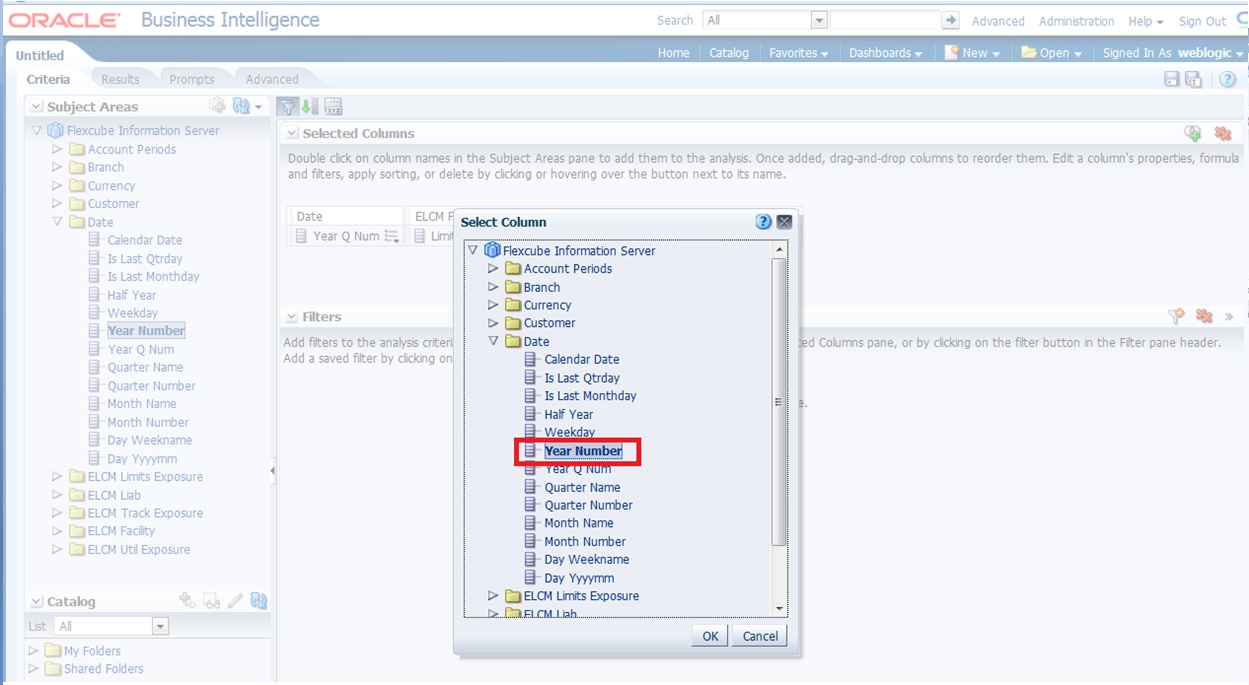Save the analysis using the disk icon
Viewport: 1249px width, 685px height.
[1172, 79]
